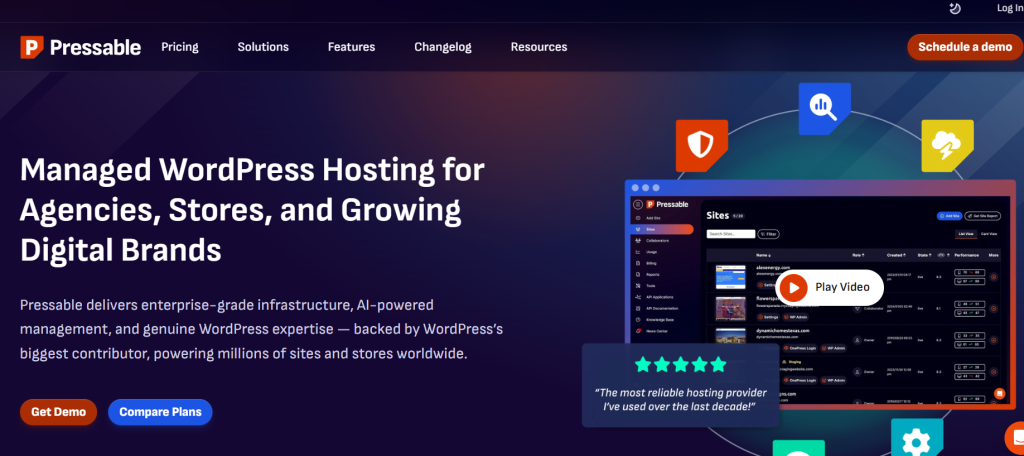Toggle dark mode with the moon icon
This screenshot has width=1024, height=456.
click(955, 8)
